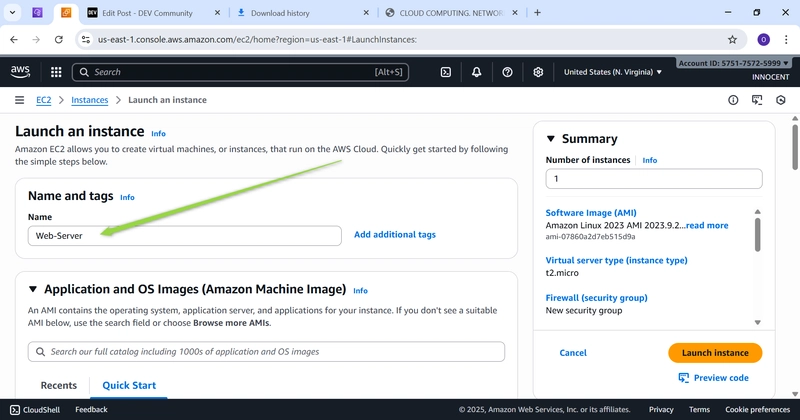Click the Firewall (security group) link

pos(596,298)
